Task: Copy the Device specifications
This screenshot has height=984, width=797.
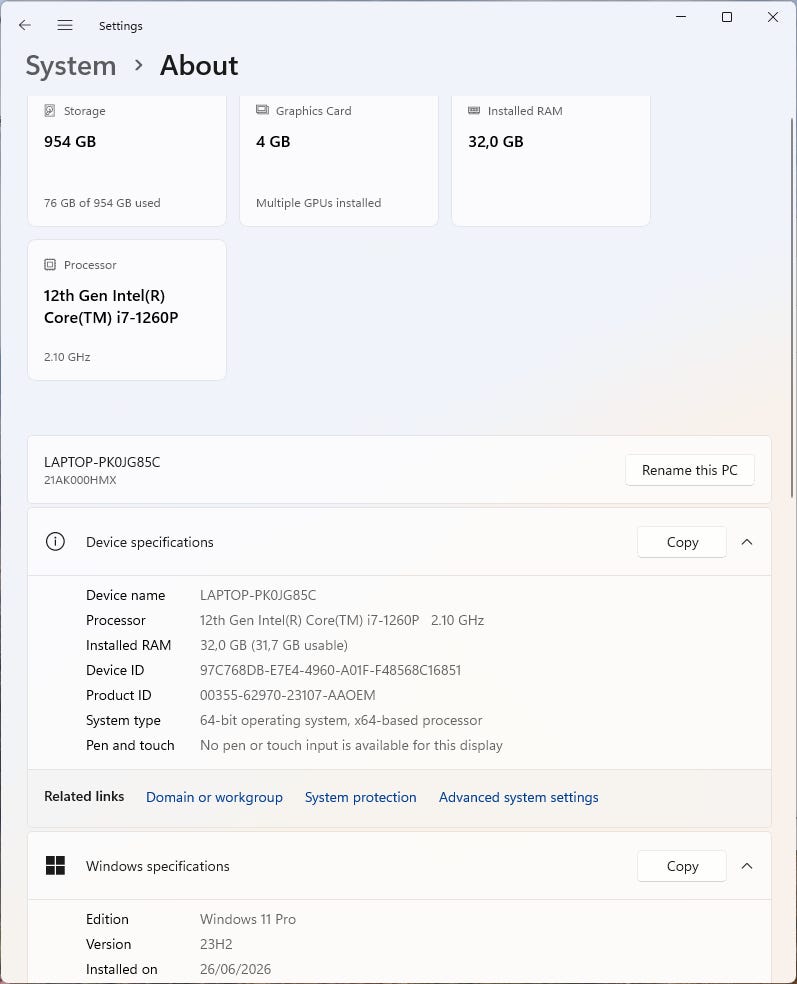Action: point(682,542)
